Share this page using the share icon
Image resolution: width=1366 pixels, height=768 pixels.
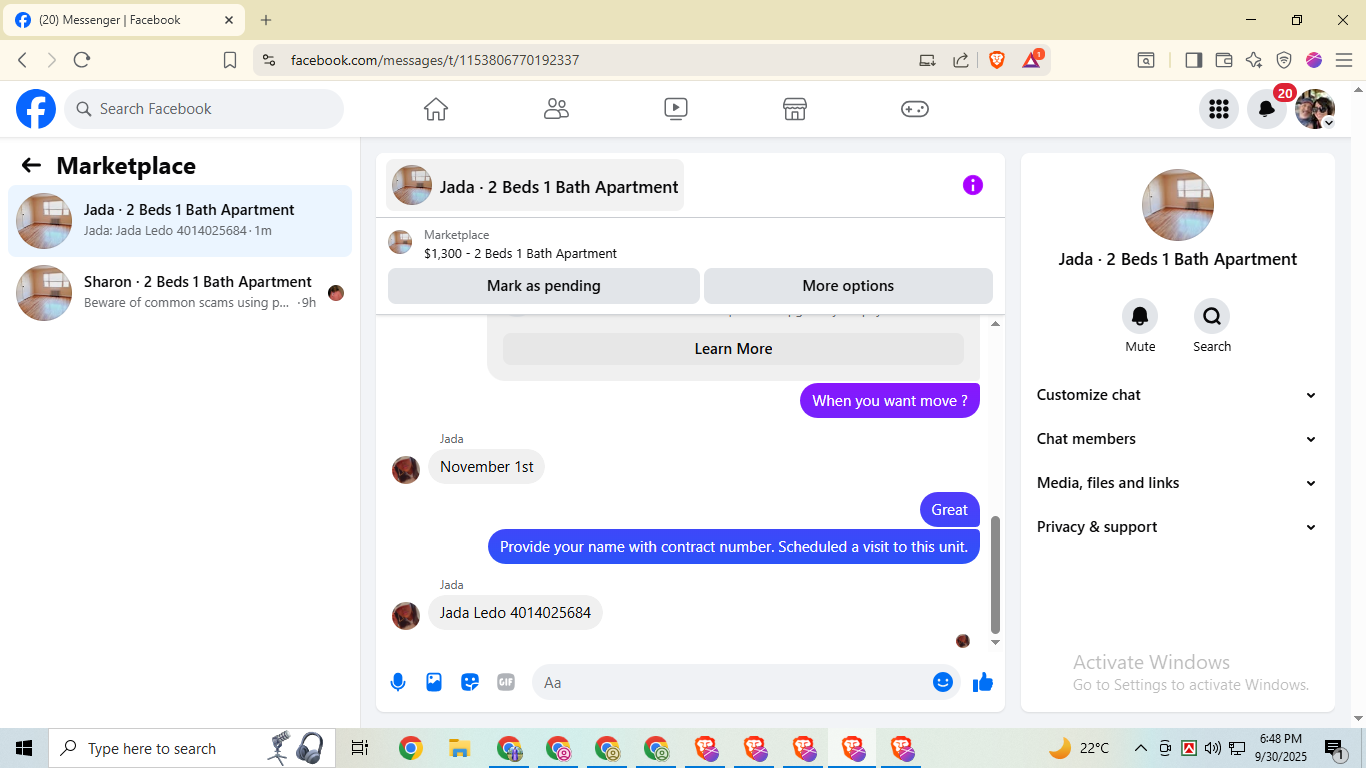coord(961,60)
